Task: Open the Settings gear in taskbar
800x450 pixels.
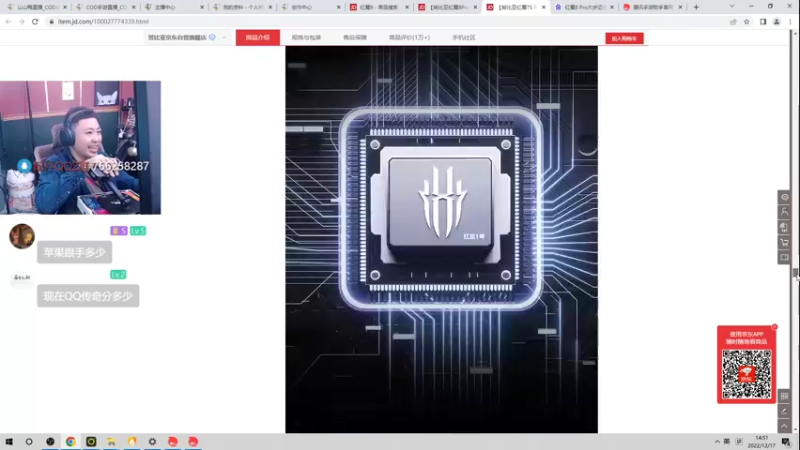Action: click(x=152, y=441)
